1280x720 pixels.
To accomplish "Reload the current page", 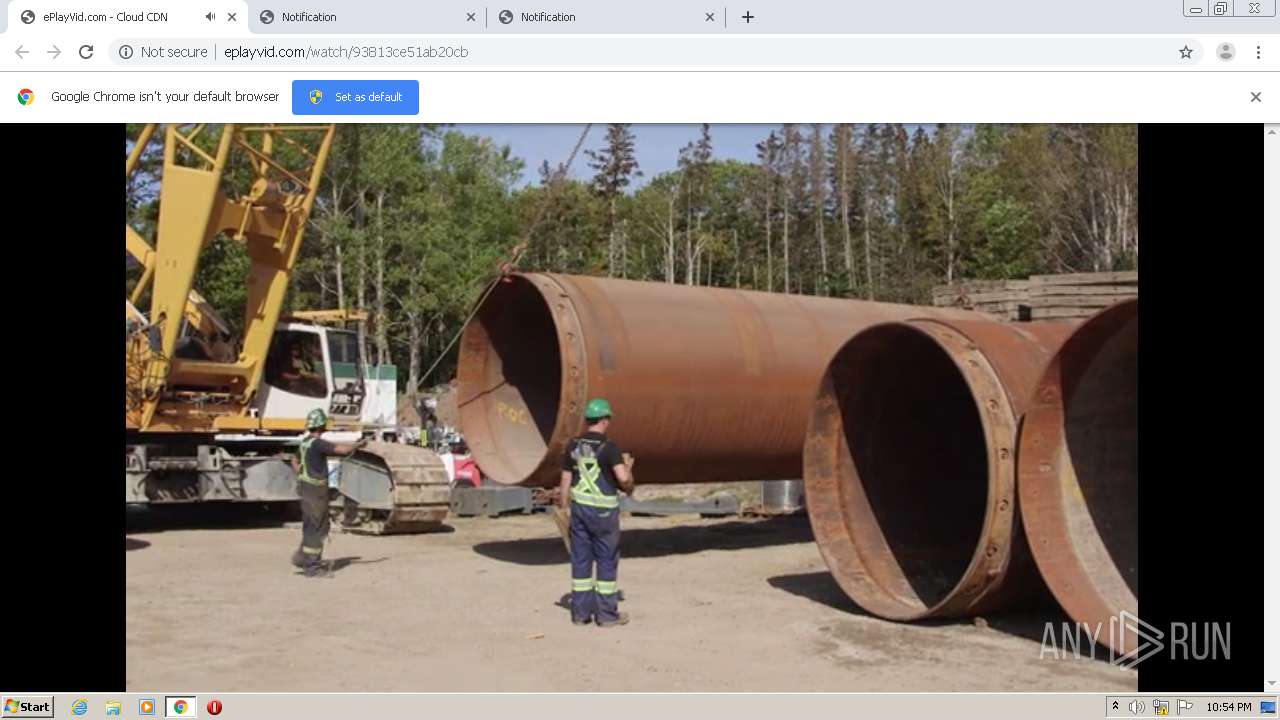I will point(86,52).
